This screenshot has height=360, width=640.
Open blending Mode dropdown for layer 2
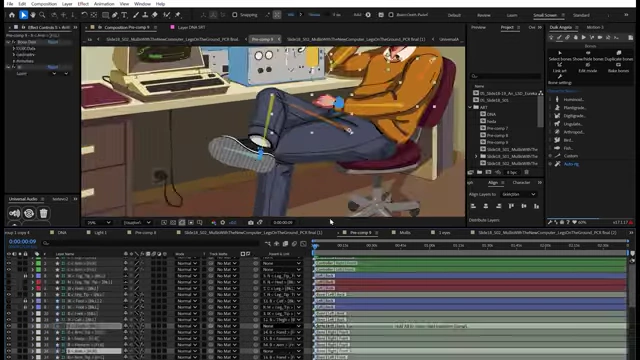pyautogui.click(x=187, y=263)
